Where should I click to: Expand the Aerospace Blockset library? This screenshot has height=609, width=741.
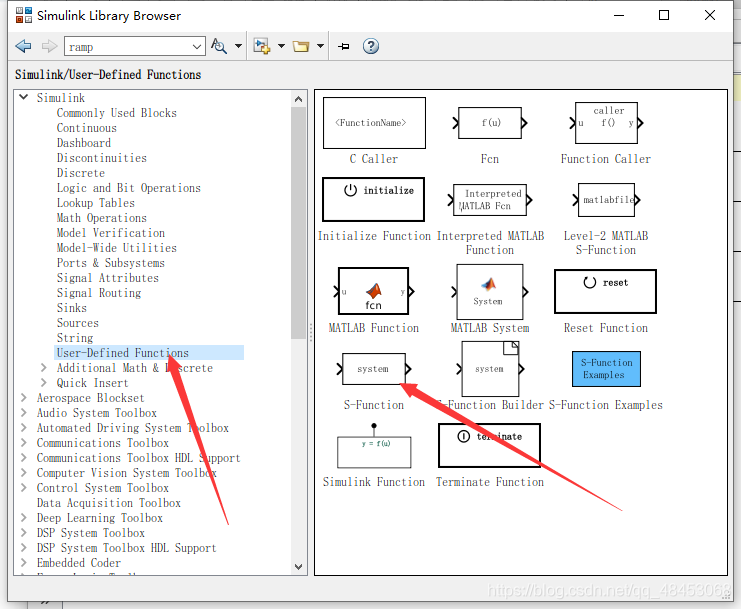24,398
